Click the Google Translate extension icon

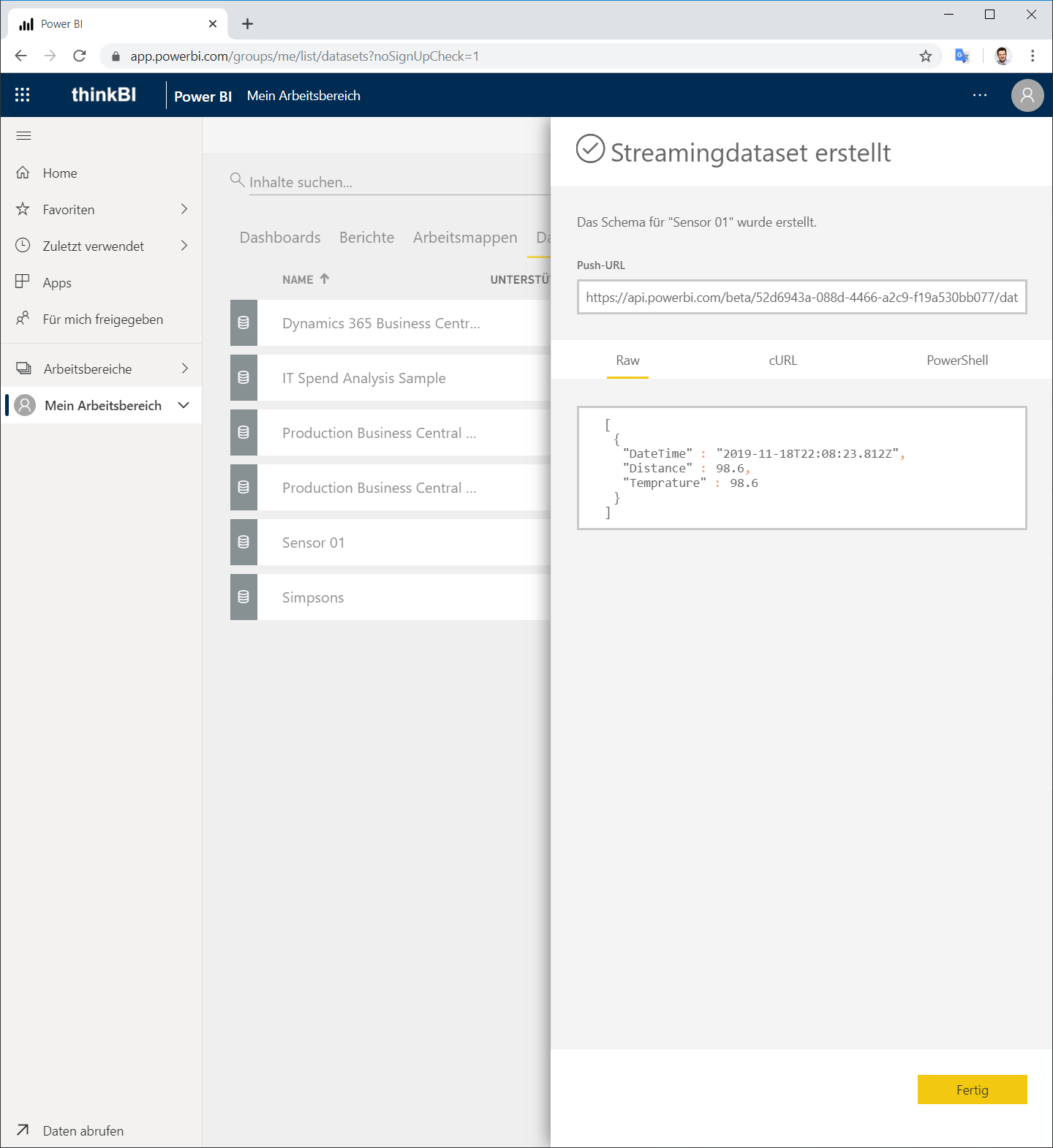[x=962, y=56]
